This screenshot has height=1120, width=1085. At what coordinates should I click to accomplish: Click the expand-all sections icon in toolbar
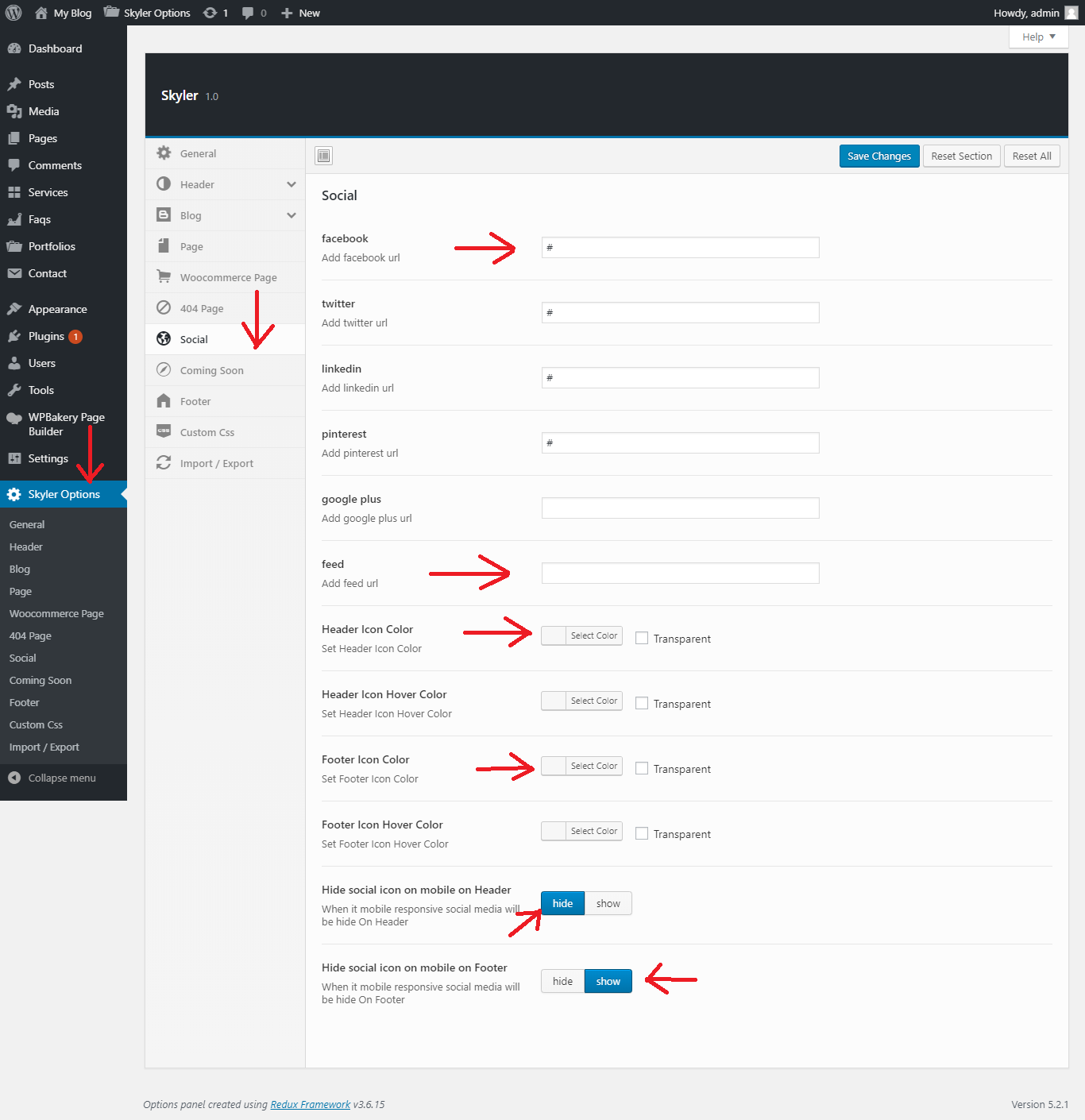click(324, 156)
